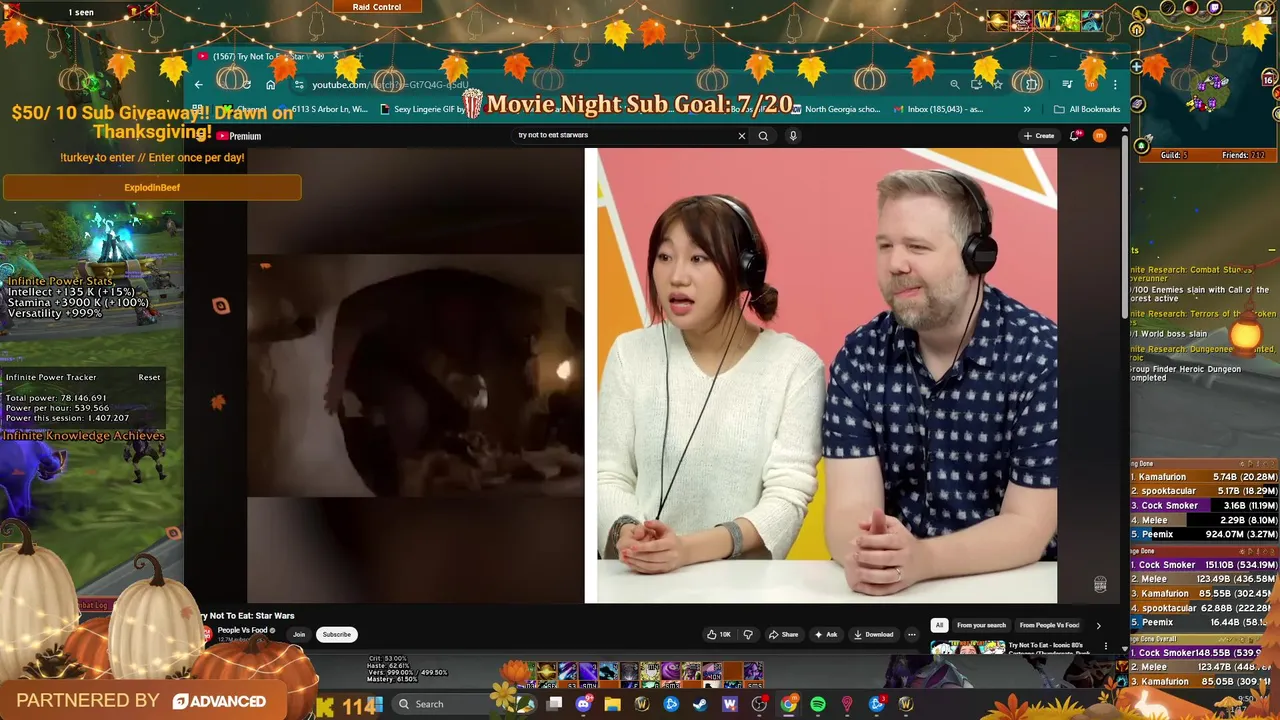Click the Subscribe button
The width and height of the screenshot is (1280, 720).
click(x=337, y=634)
